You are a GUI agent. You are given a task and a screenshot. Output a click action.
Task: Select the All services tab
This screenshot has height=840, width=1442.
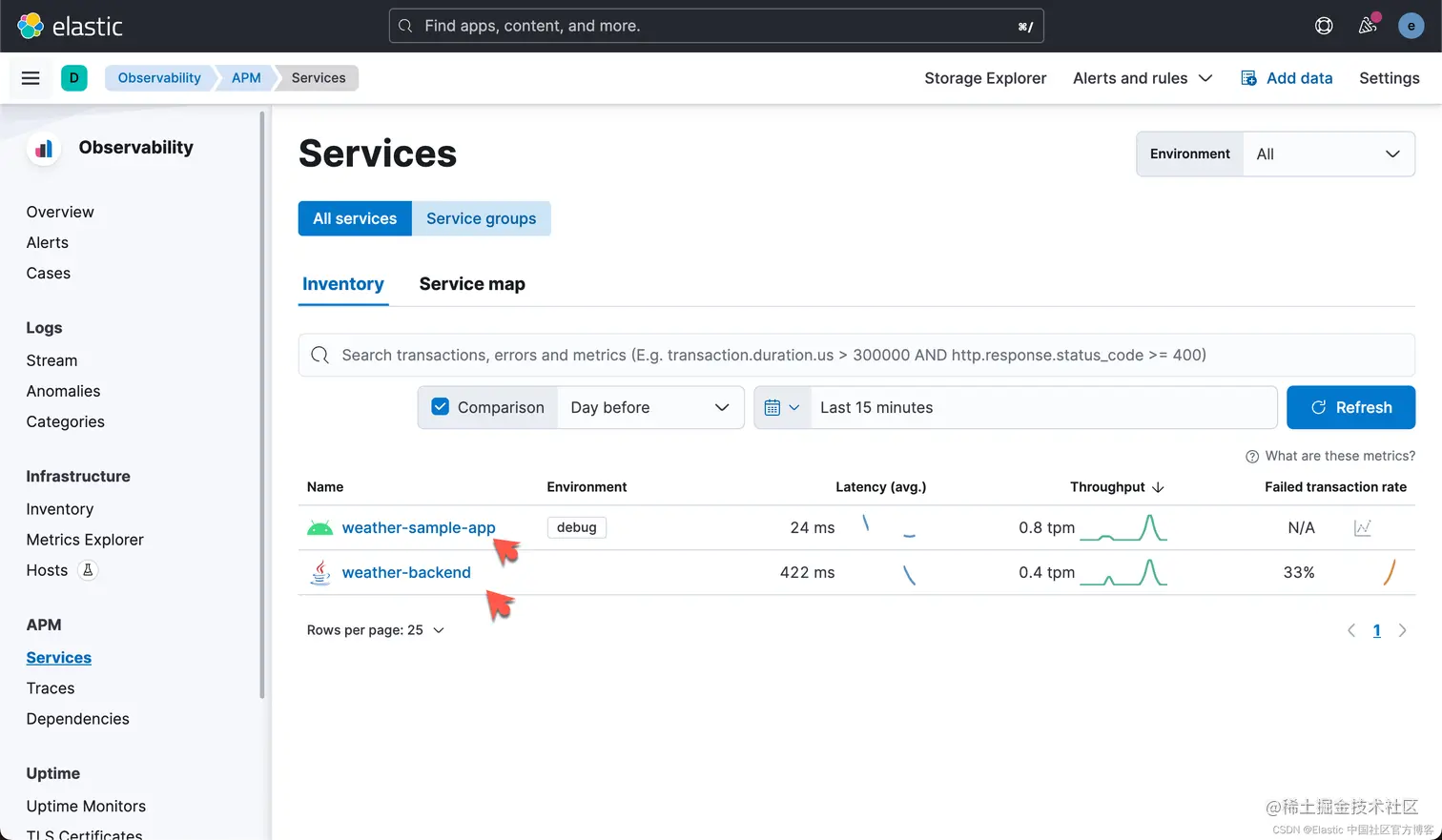pos(355,218)
